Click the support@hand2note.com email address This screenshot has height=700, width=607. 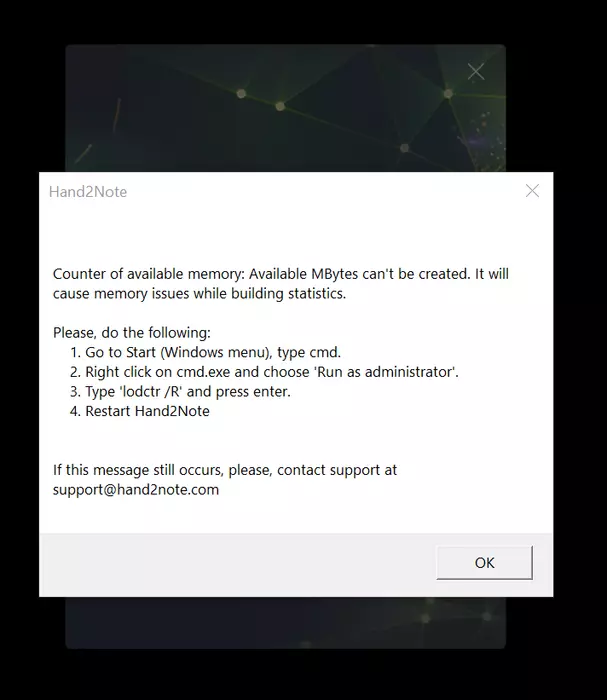coord(136,490)
